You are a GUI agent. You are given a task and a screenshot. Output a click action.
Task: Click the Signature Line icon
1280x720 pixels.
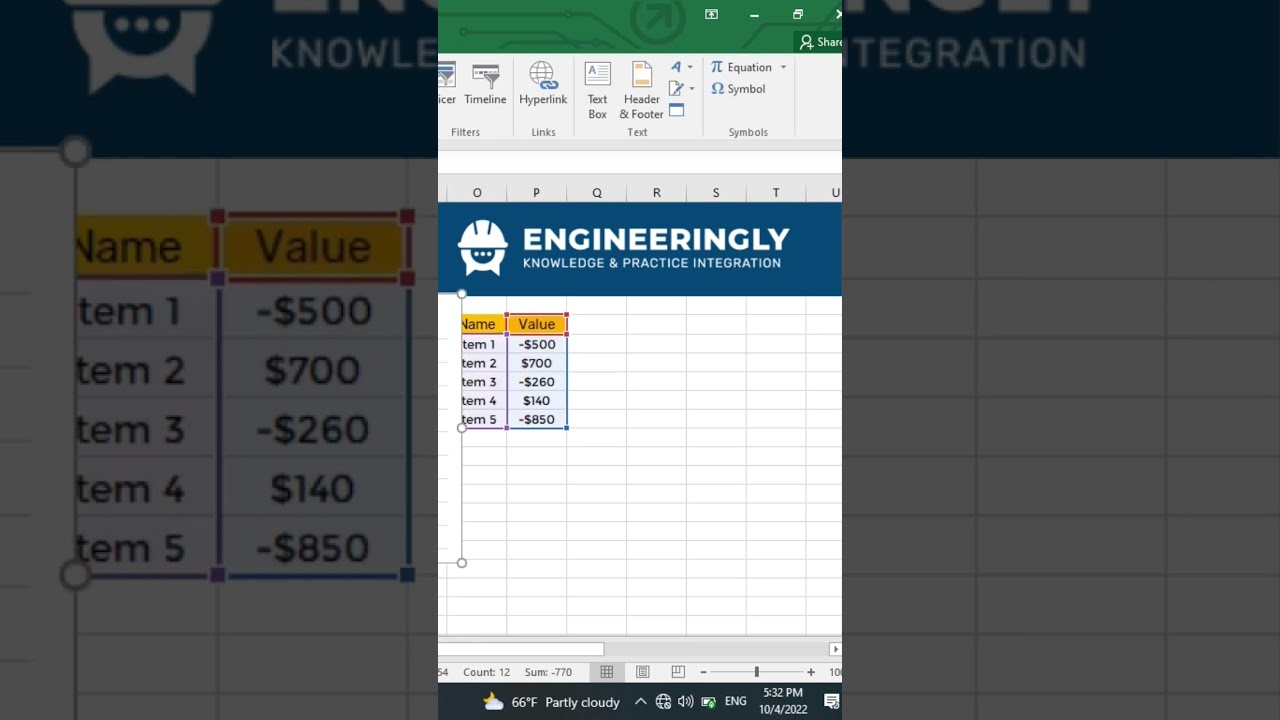point(676,89)
